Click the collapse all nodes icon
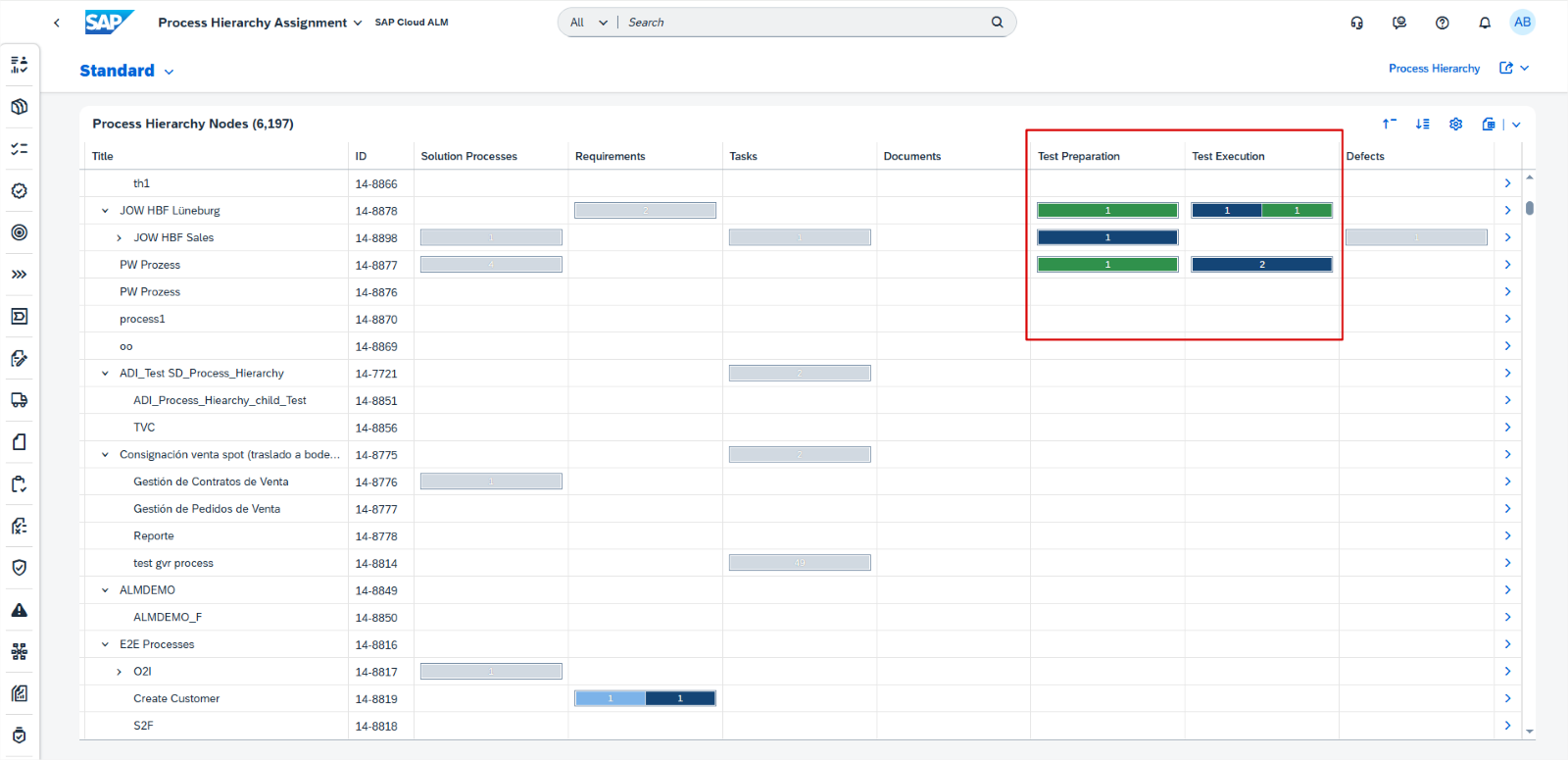Image resolution: width=1568 pixels, height=760 pixels. coord(1389,124)
